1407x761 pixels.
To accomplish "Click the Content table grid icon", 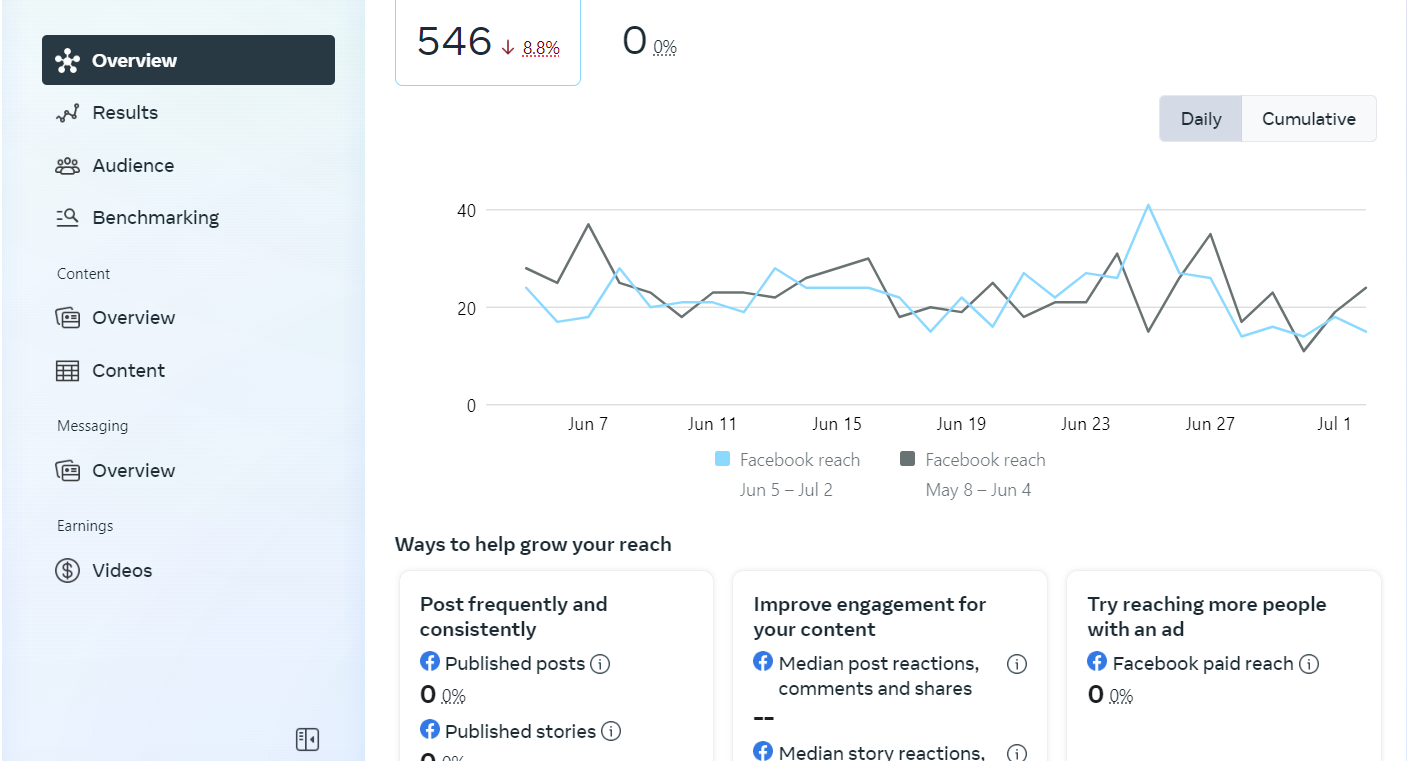I will pyautogui.click(x=67, y=371).
